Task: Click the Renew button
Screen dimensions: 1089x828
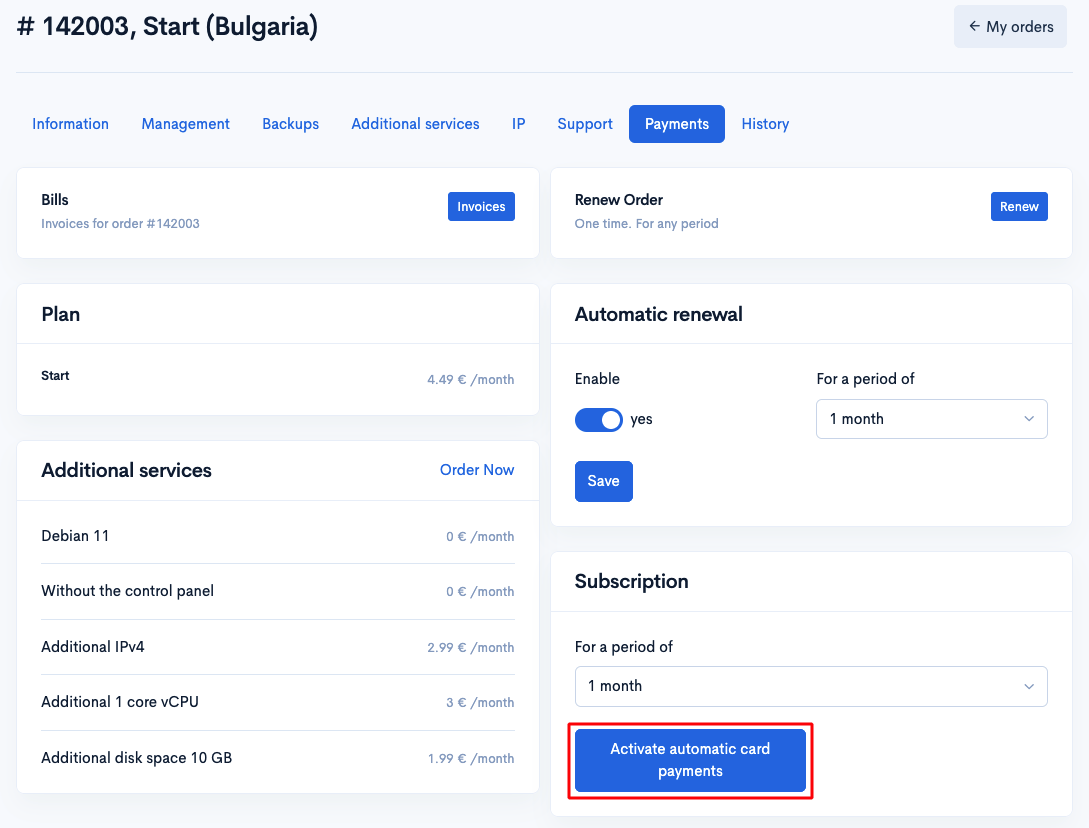Action: 1019,206
